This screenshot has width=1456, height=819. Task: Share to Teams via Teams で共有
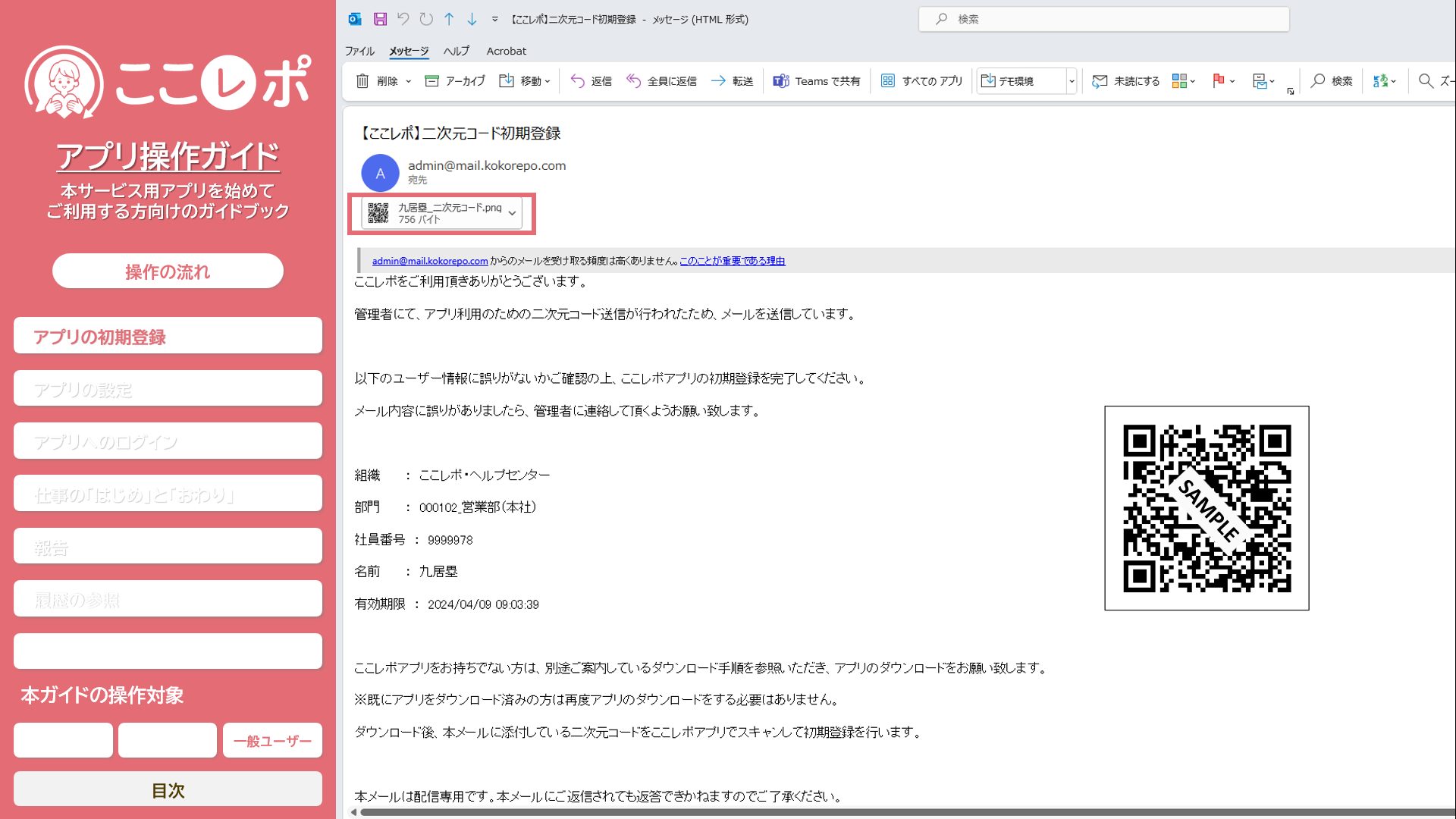[817, 81]
